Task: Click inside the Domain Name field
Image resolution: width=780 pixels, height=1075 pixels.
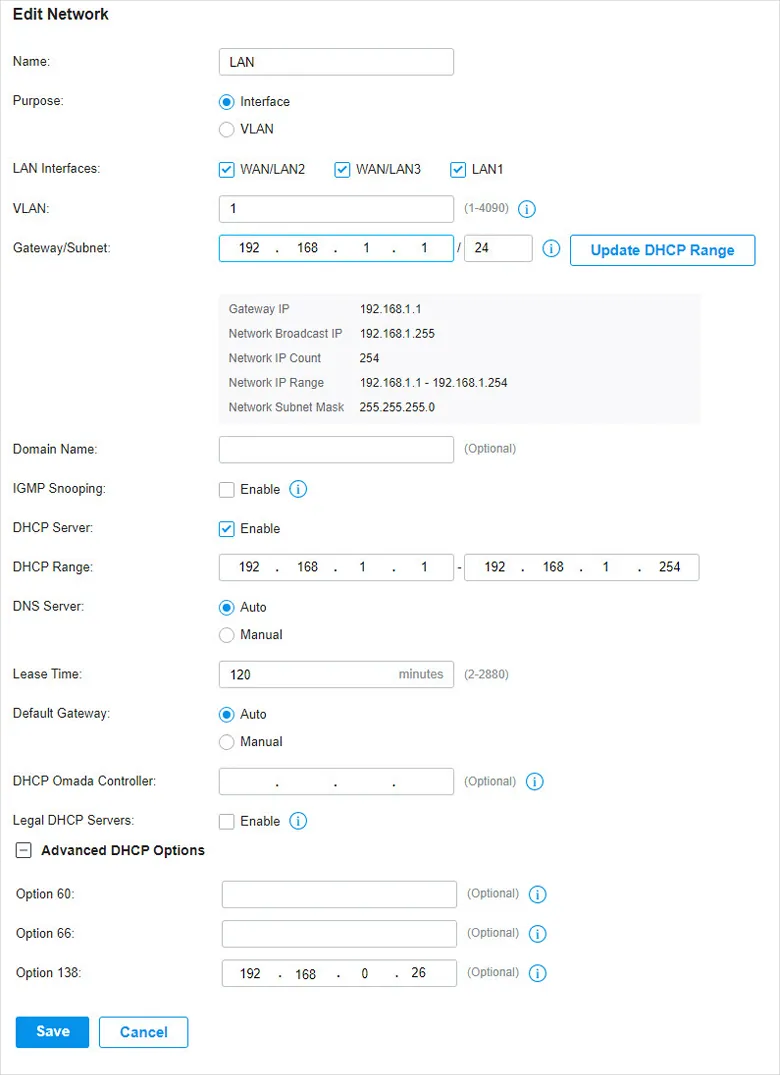Action: click(335, 449)
